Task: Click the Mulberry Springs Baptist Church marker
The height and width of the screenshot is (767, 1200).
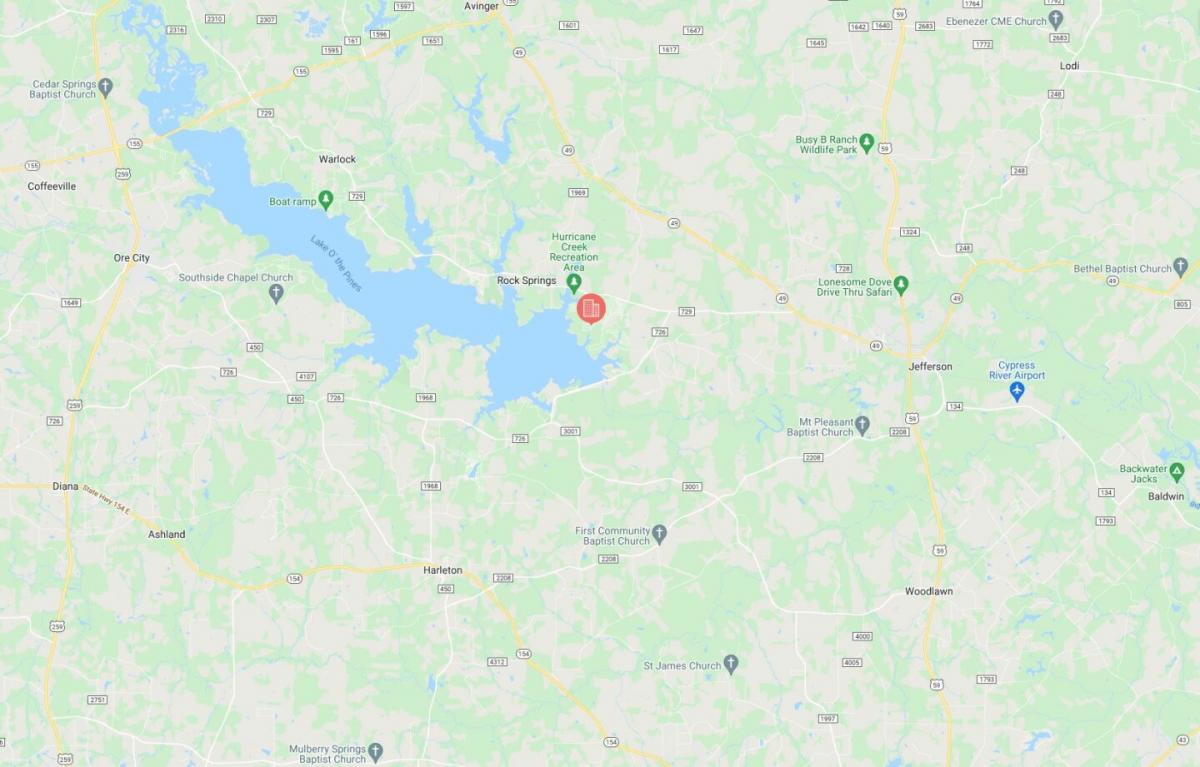Action: [375, 752]
